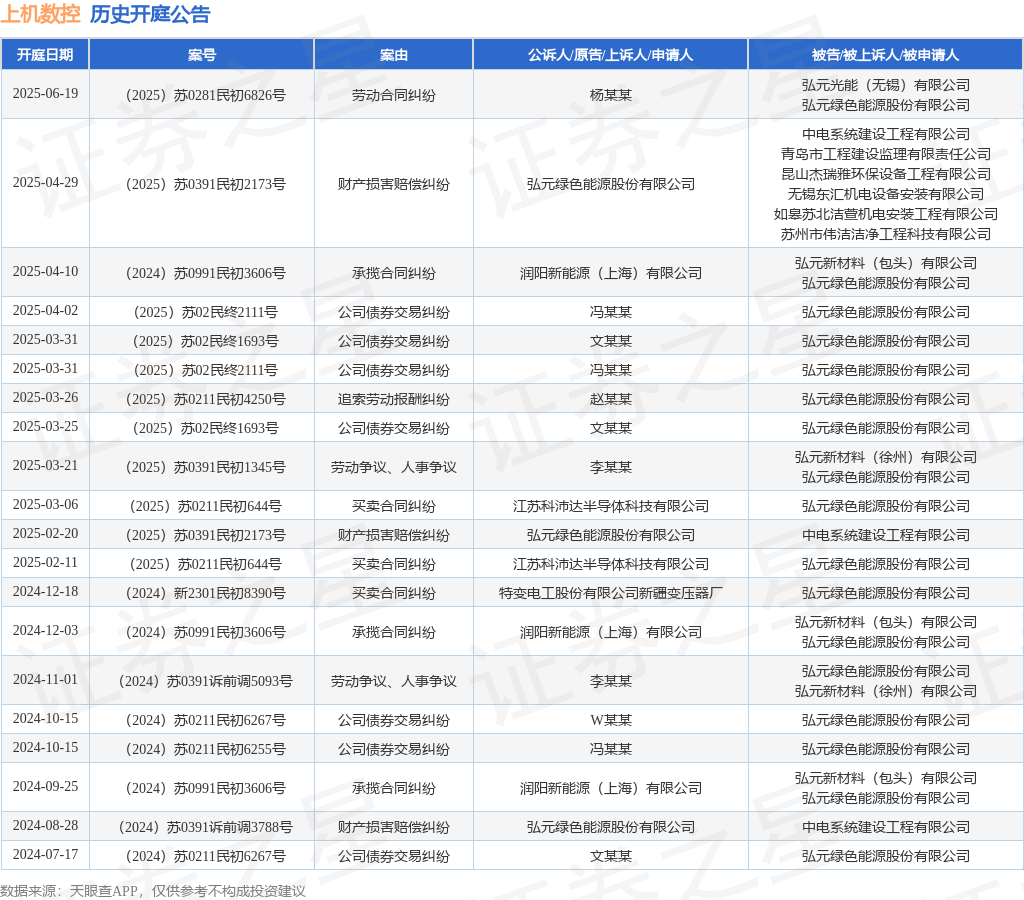
Task: Click defendant 昆山杰瑞雅环保设备工程有限公司
Action: click(x=886, y=174)
